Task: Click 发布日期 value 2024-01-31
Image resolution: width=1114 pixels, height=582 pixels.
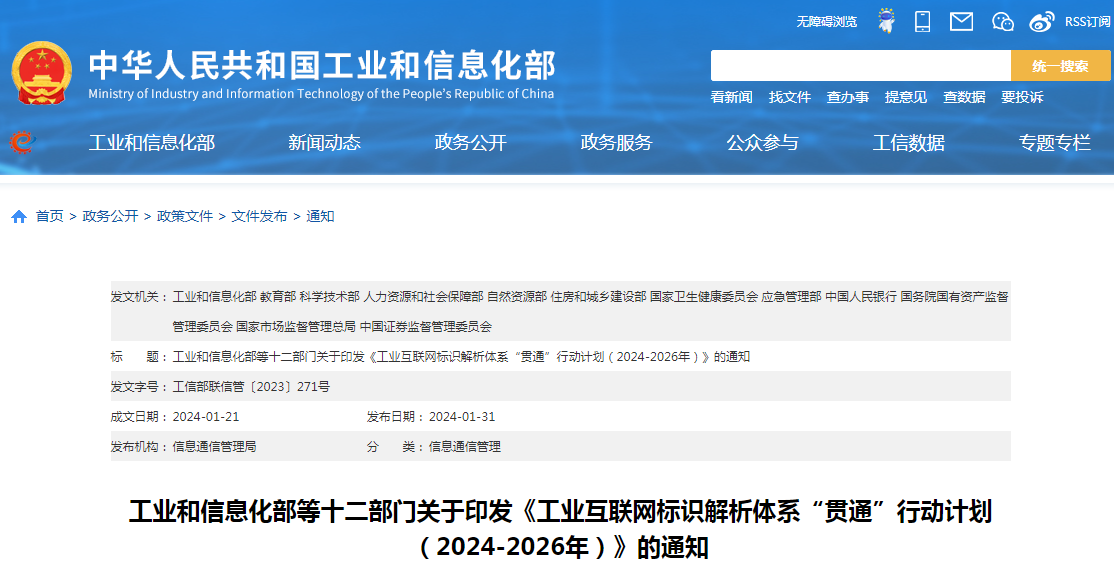Action: click(462, 416)
